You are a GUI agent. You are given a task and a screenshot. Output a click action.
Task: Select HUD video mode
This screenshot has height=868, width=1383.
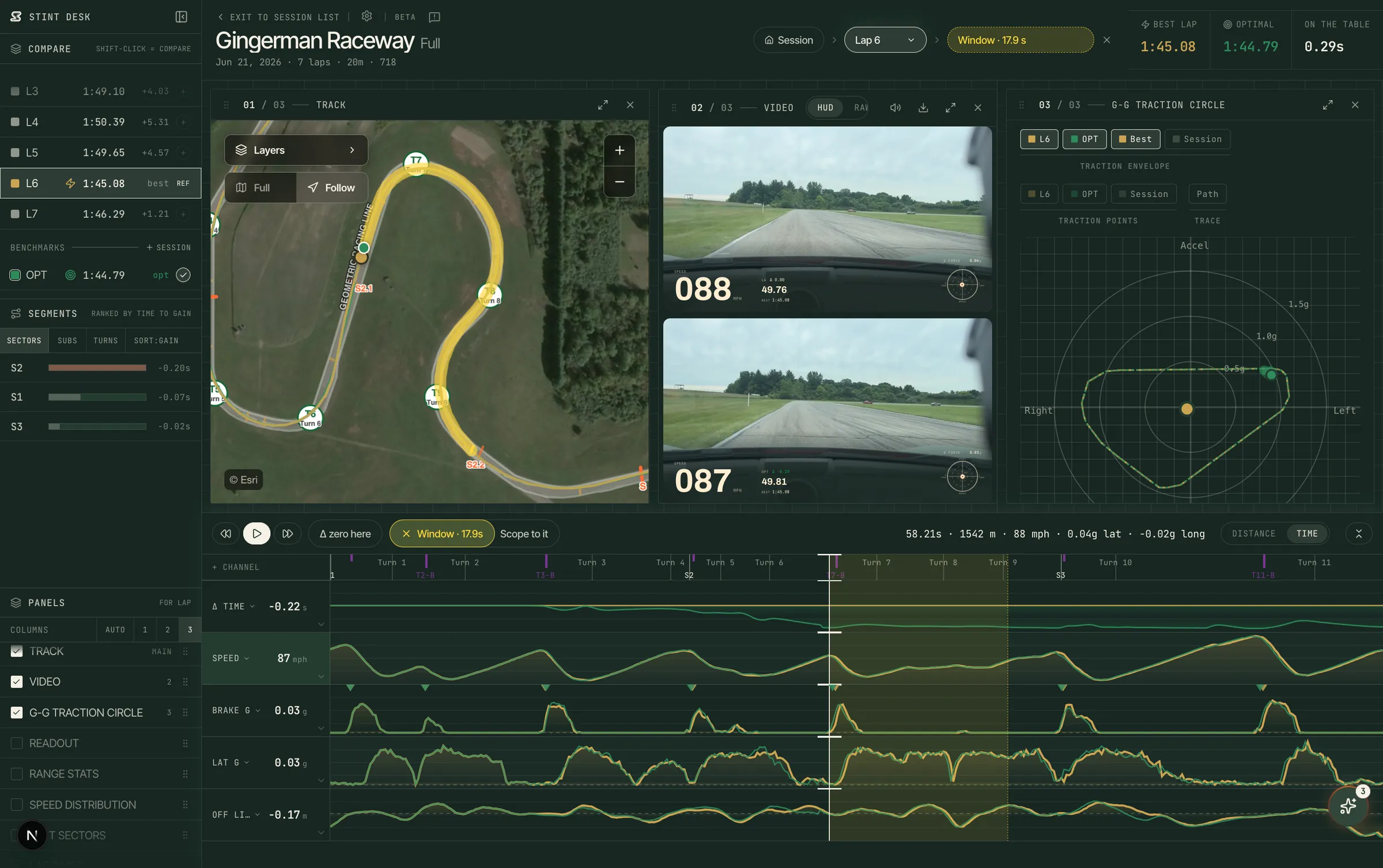(x=825, y=108)
